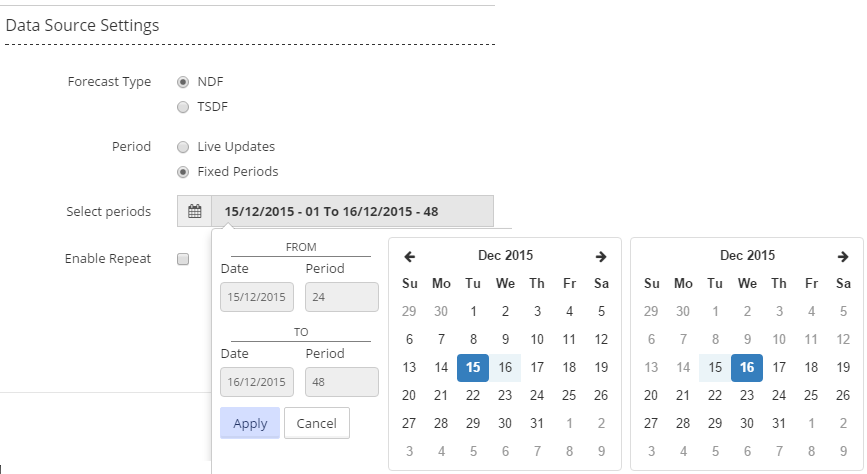The width and height of the screenshot is (867, 474).
Task: Select highlighted day 16 in right calendar
Action: point(747,368)
